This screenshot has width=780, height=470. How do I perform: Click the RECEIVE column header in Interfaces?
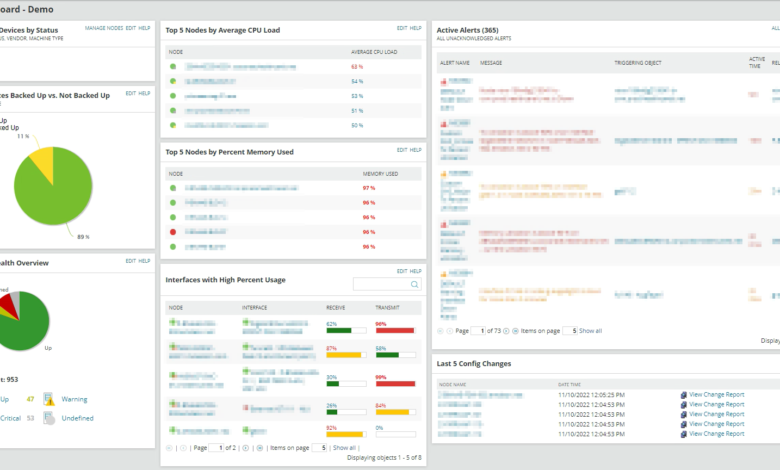coord(336,307)
